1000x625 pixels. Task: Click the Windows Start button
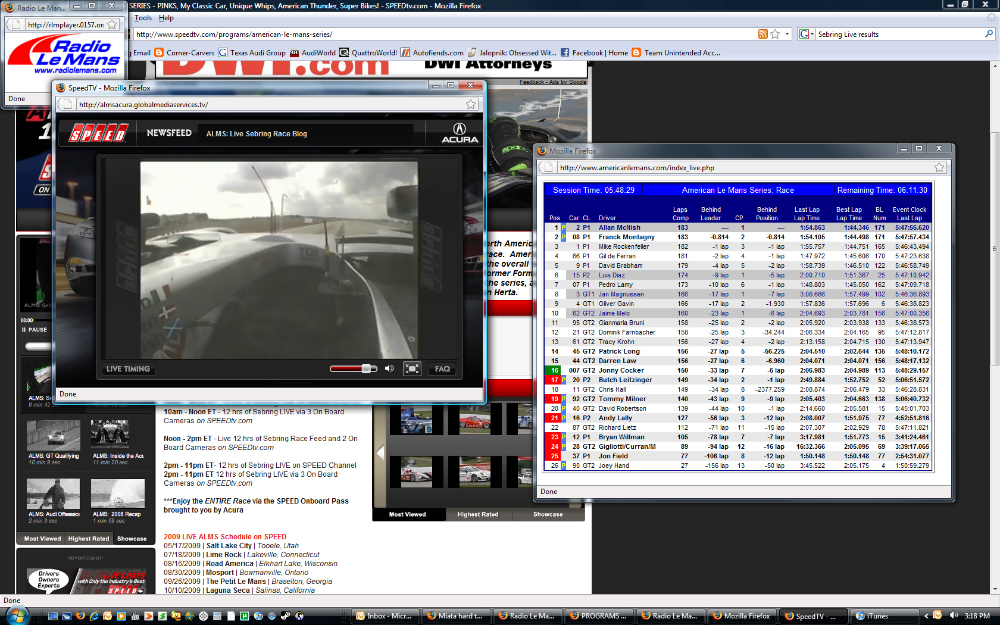click(x=17, y=615)
